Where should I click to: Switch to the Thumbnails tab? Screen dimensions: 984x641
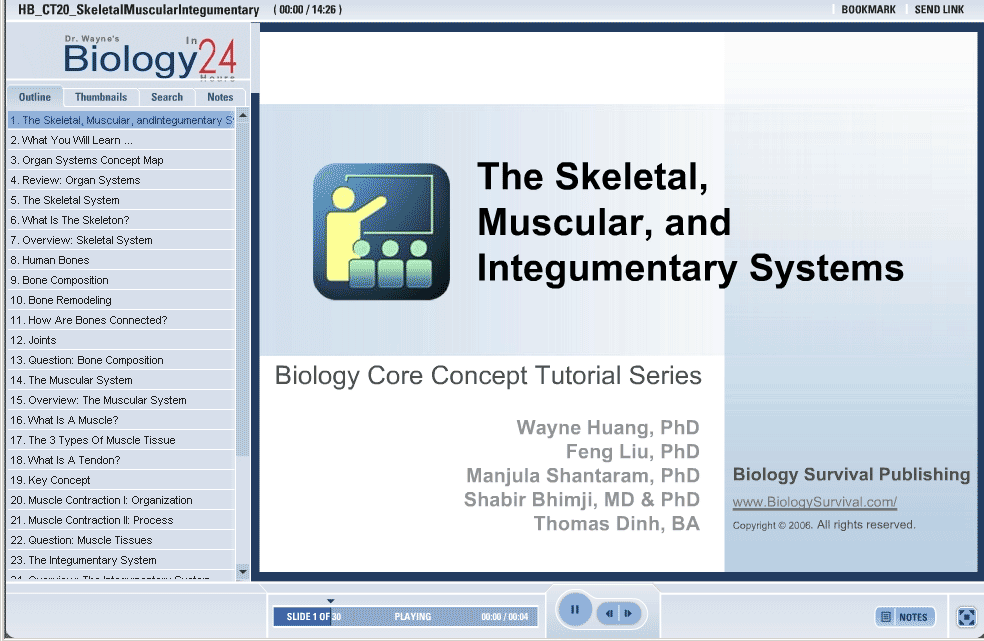(101, 97)
